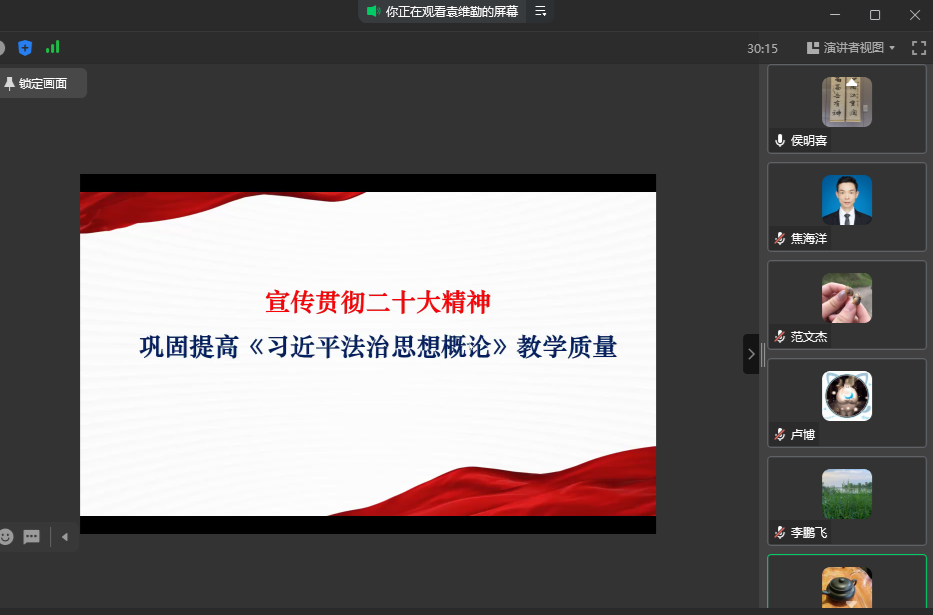Viewport: 933px width, 615px height.
Task: Open the meeting security shield icon
Action: (25, 47)
